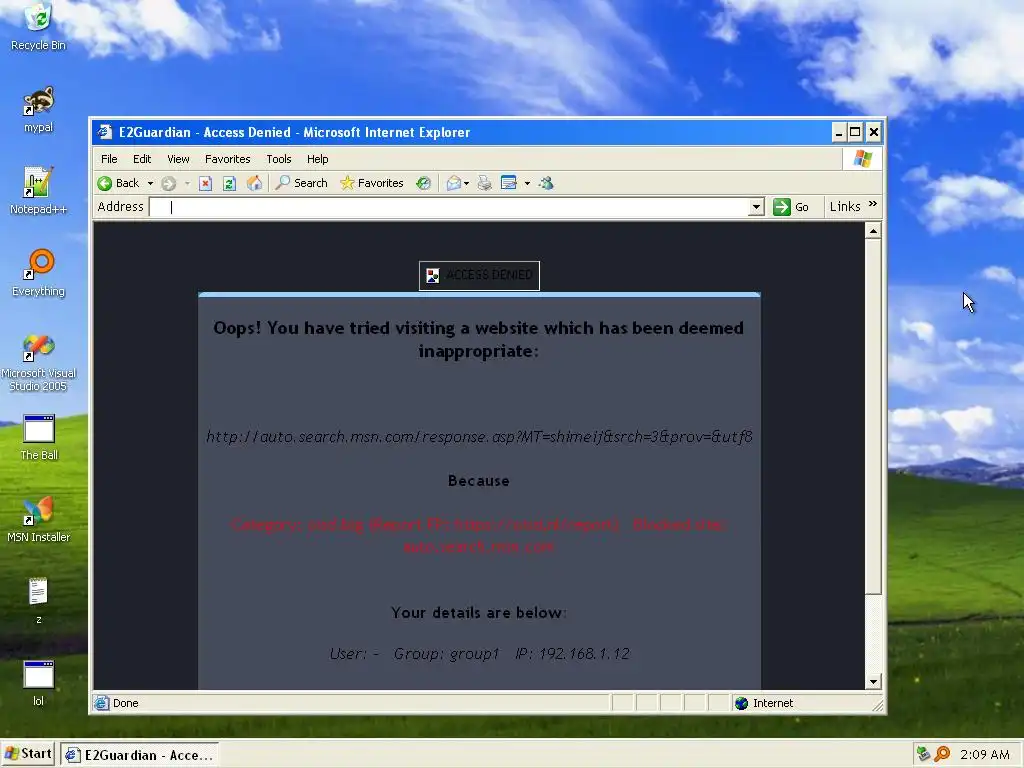Select the z text file icon

pyautogui.click(x=39, y=601)
